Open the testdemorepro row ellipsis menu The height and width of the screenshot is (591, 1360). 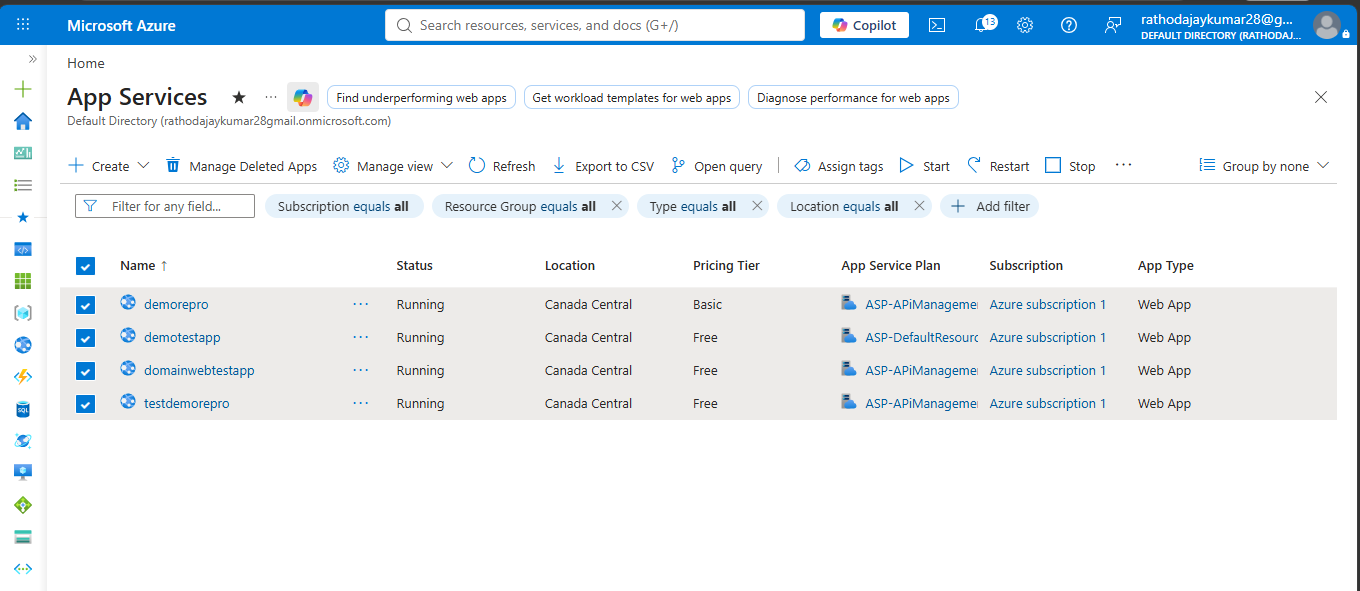360,403
